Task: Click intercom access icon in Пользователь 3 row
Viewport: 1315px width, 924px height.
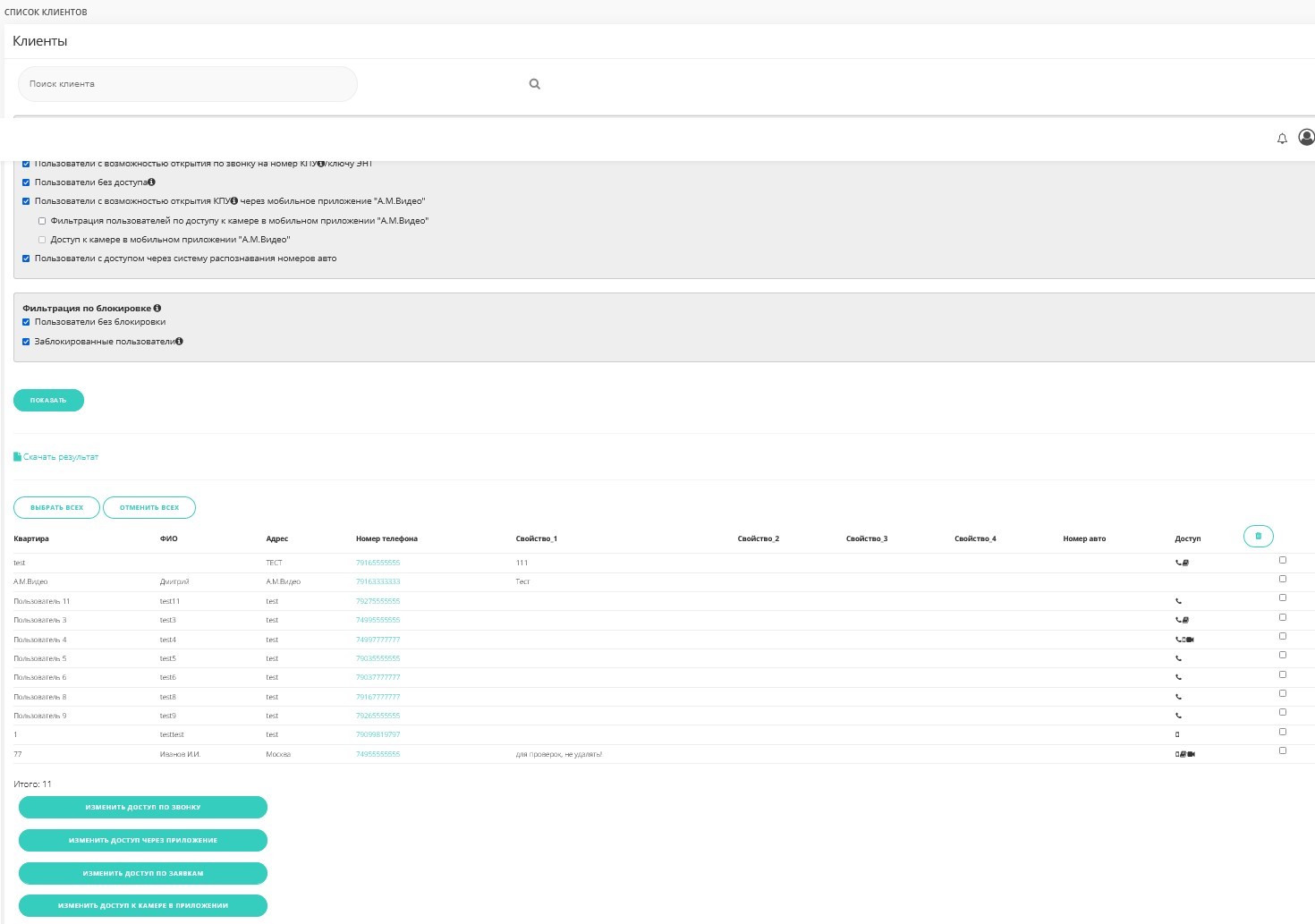Action: [x=1185, y=620]
